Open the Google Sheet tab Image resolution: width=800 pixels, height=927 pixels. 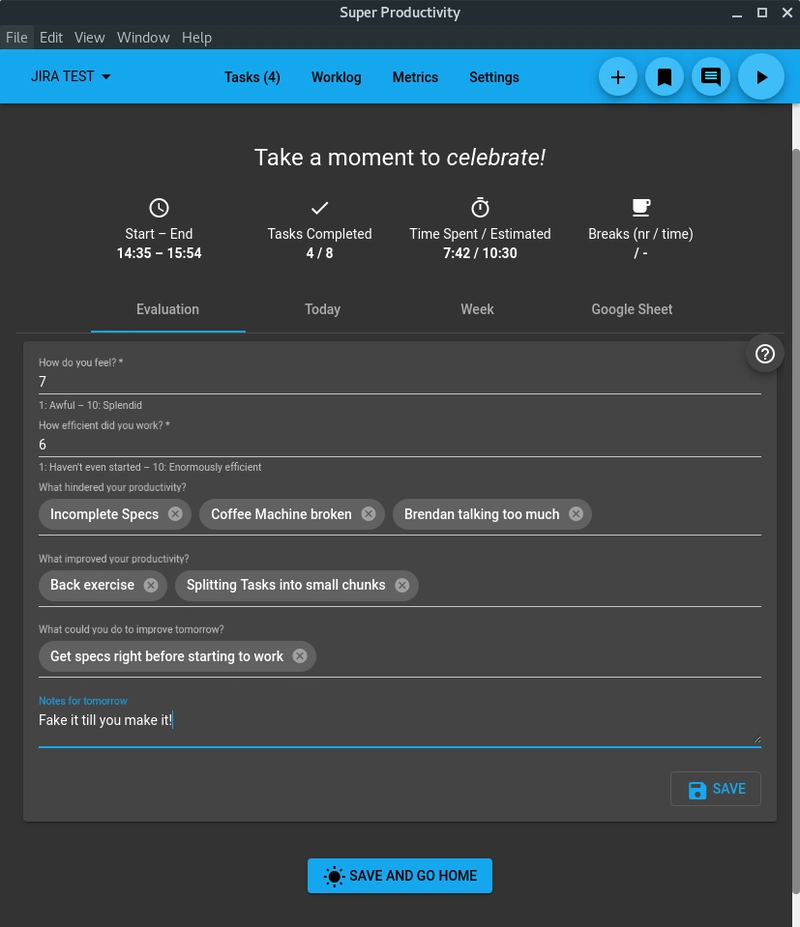632,309
